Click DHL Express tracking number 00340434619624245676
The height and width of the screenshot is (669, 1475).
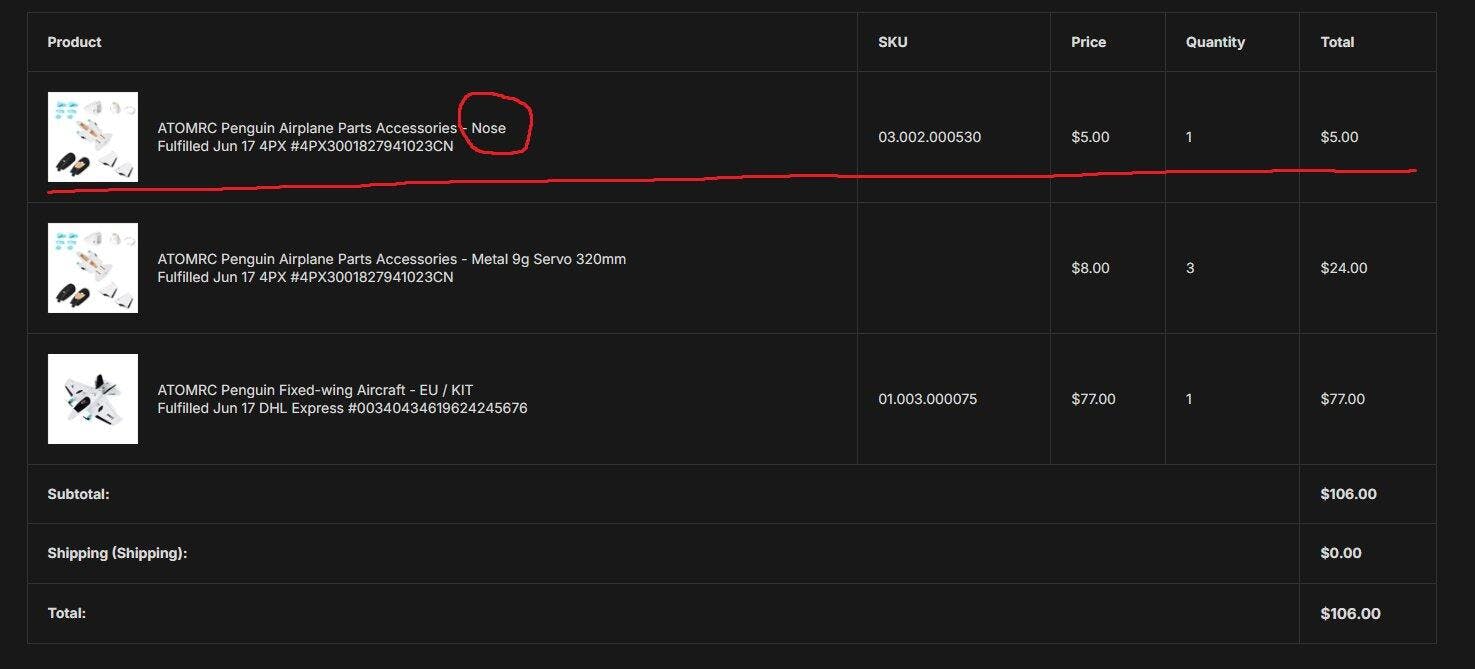[436, 408]
